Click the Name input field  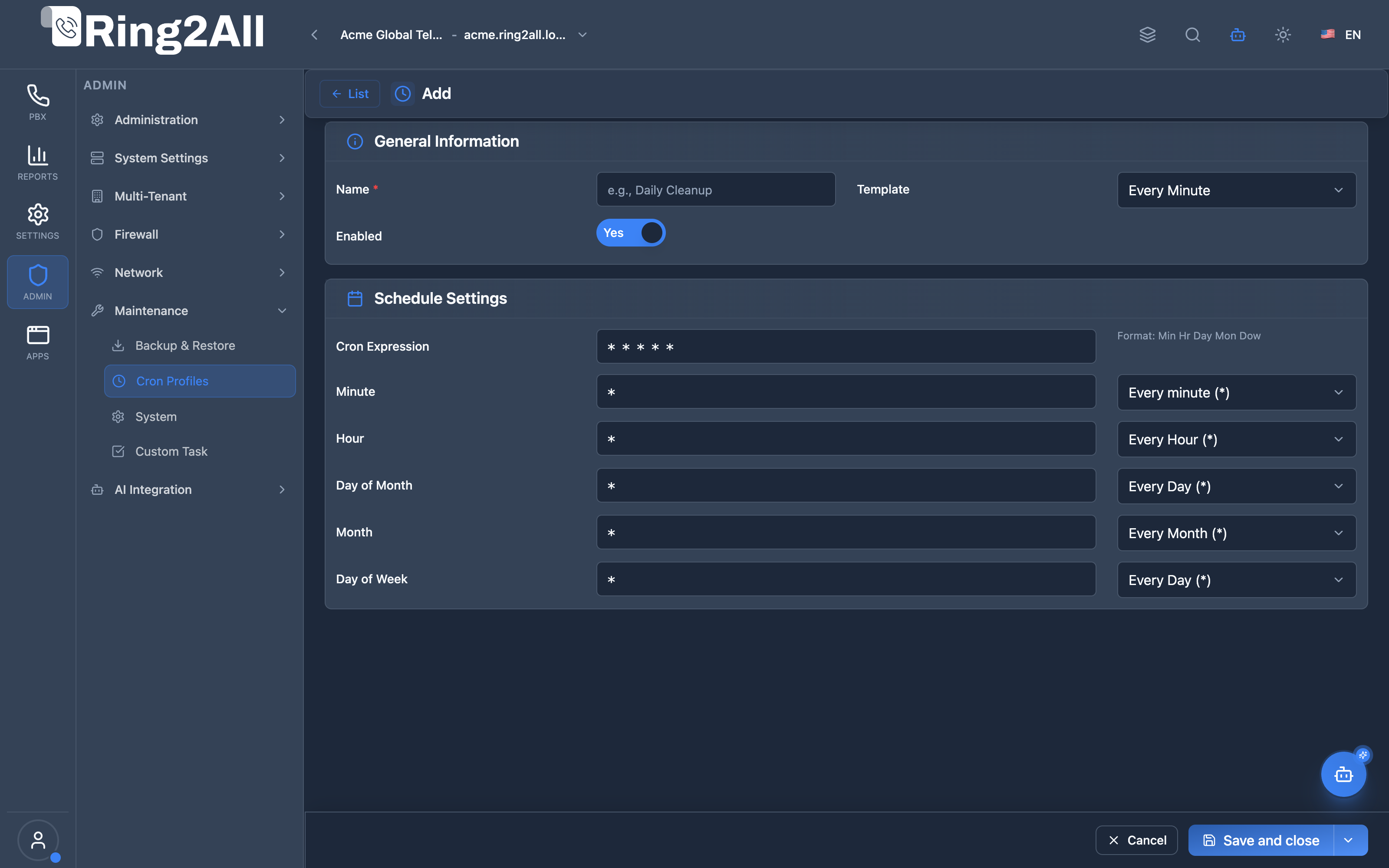pyautogui.click(x=716, y=190)
